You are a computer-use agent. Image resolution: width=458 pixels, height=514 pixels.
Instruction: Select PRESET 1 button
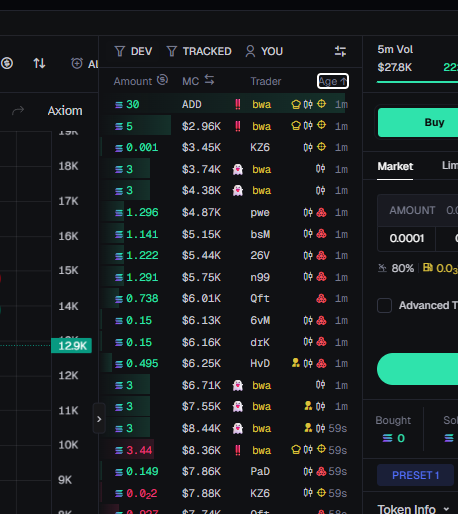click(415, 475)
